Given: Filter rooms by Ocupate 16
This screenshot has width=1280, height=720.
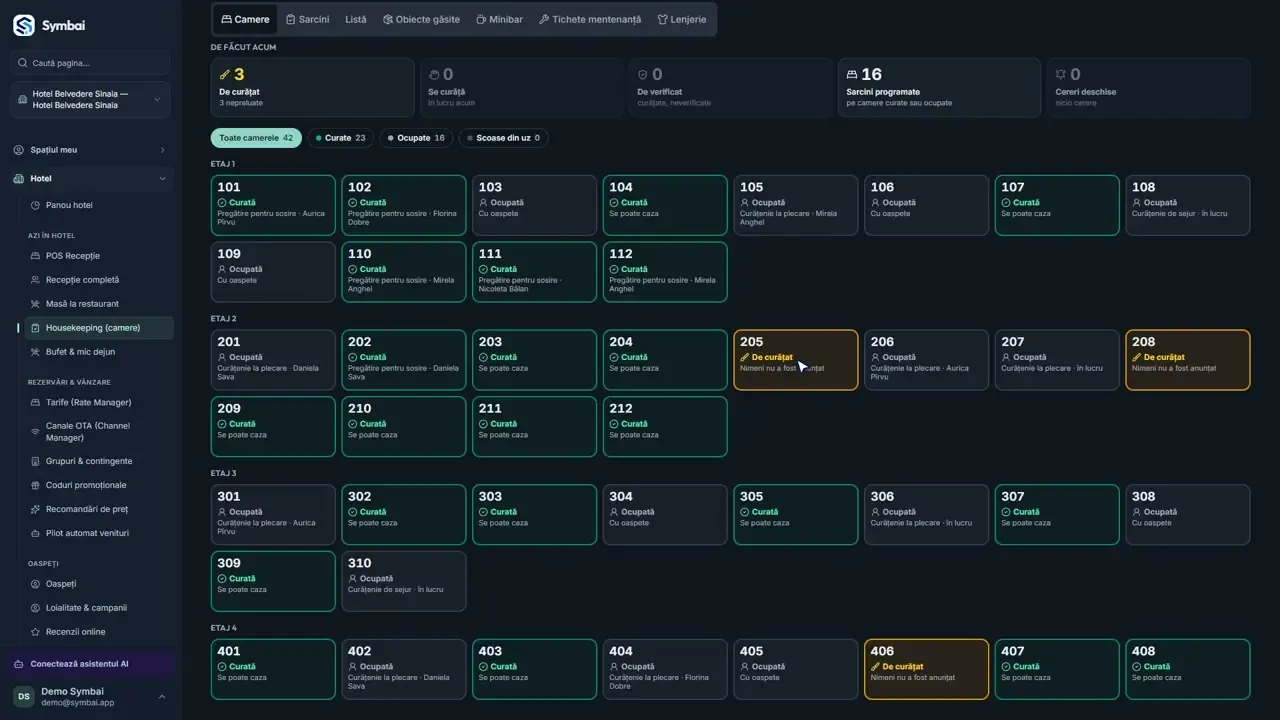Looking at the screenshot, I should 416,138.
